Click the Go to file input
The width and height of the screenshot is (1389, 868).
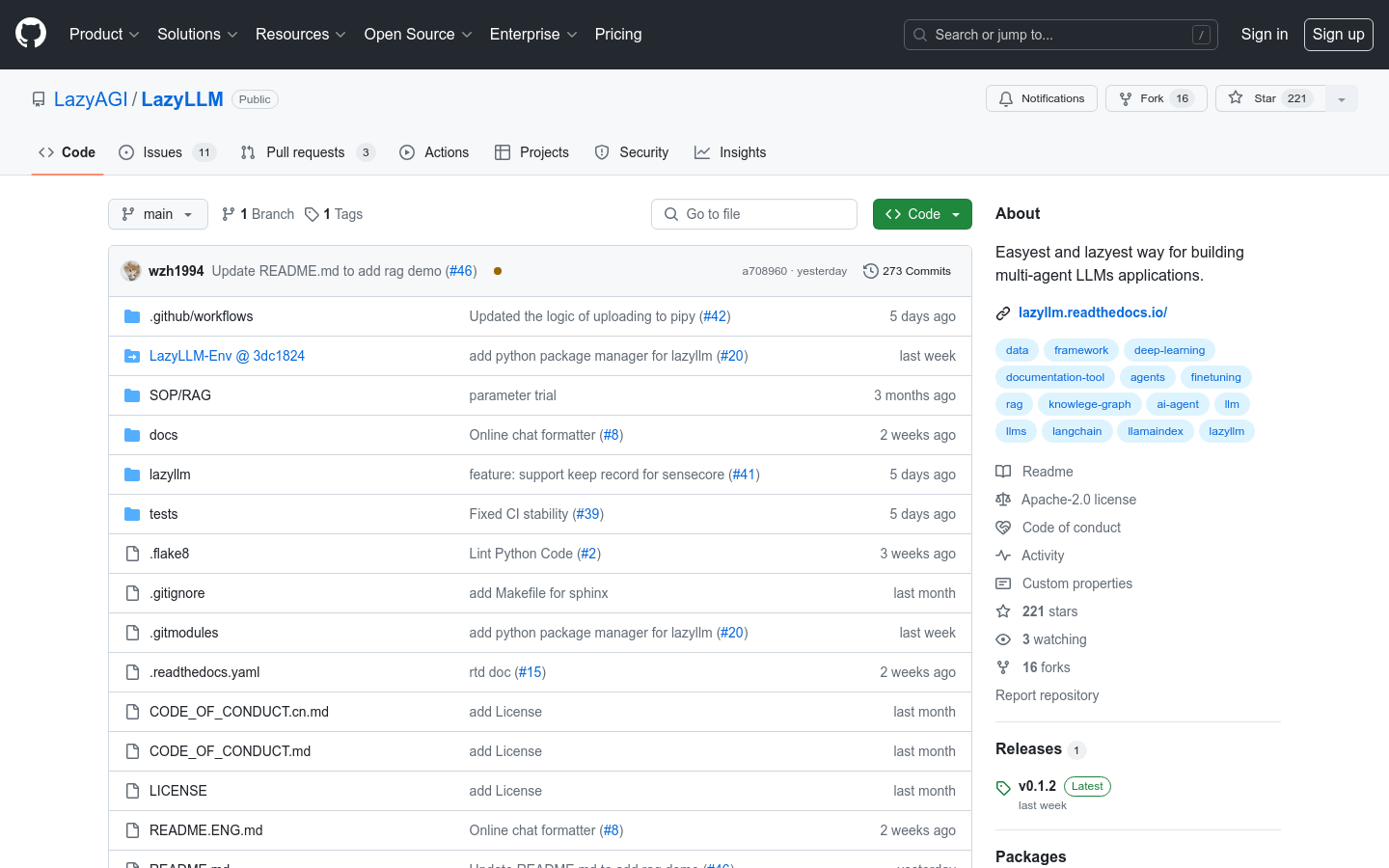click(754, 214)
